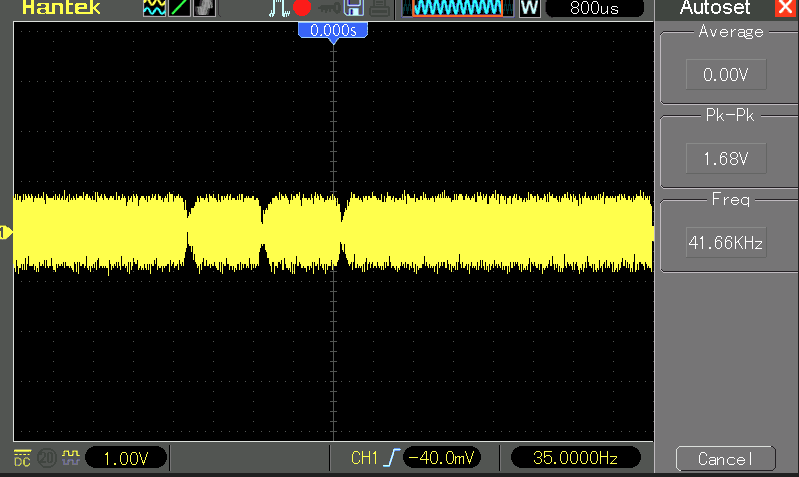Click the pulse trigger status icon
The image size is (799, 477).
[x=279, y=9]
